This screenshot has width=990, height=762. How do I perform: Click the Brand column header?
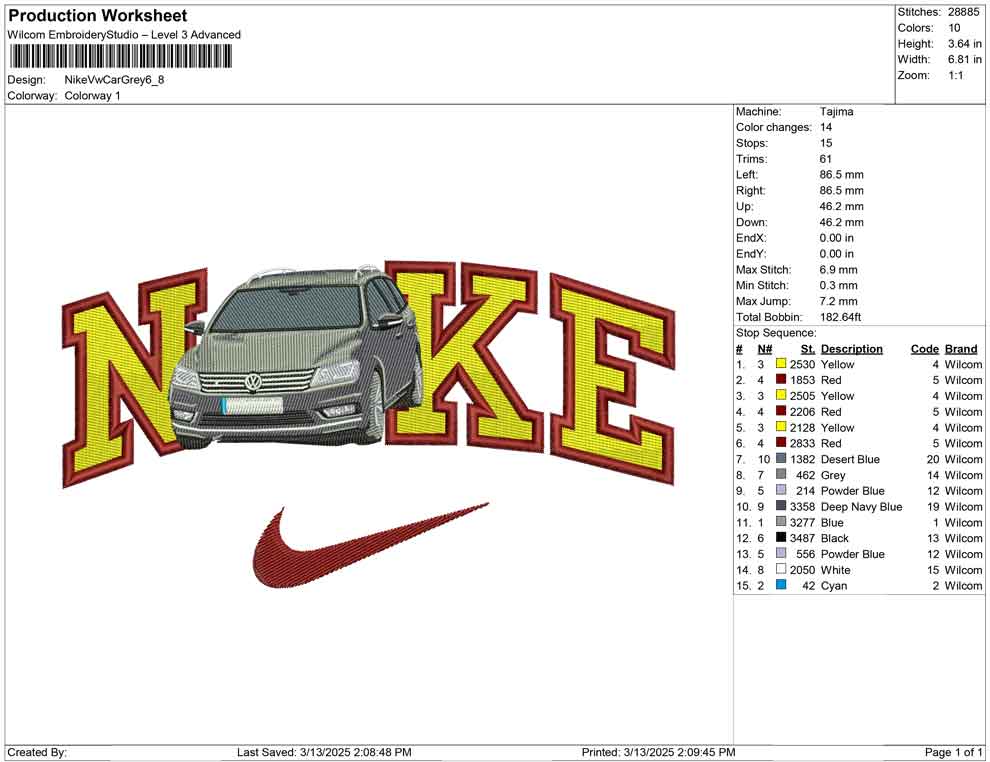961,348
